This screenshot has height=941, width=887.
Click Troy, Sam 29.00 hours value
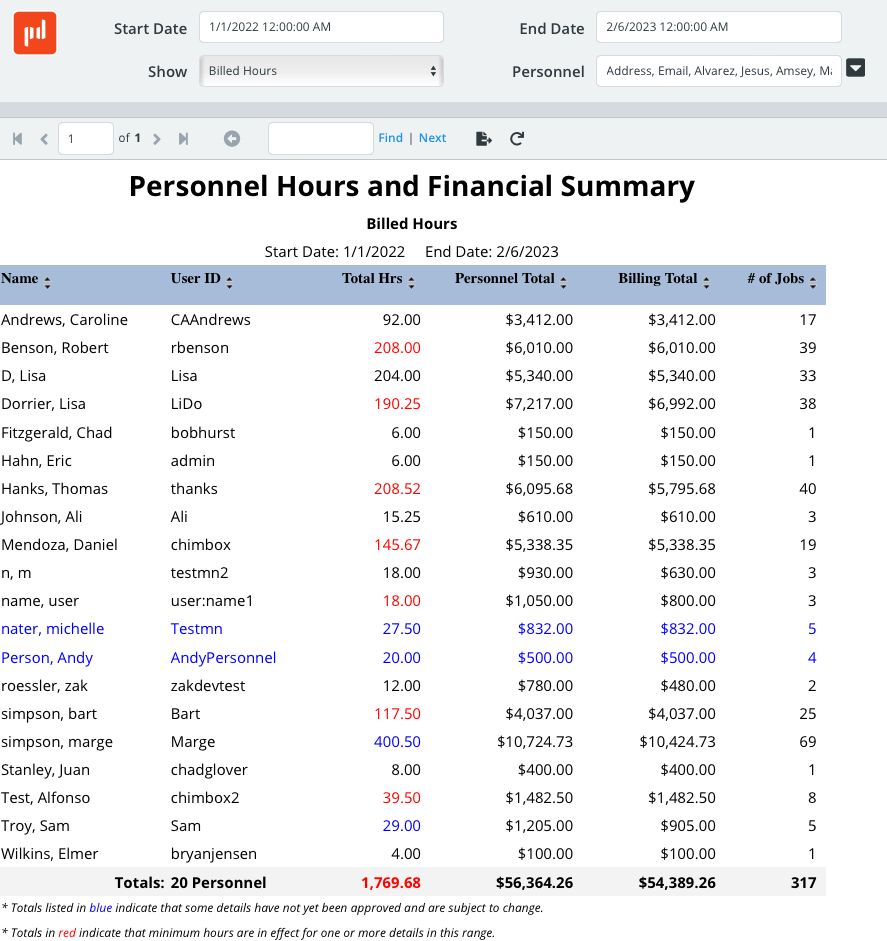pos(401,826)
